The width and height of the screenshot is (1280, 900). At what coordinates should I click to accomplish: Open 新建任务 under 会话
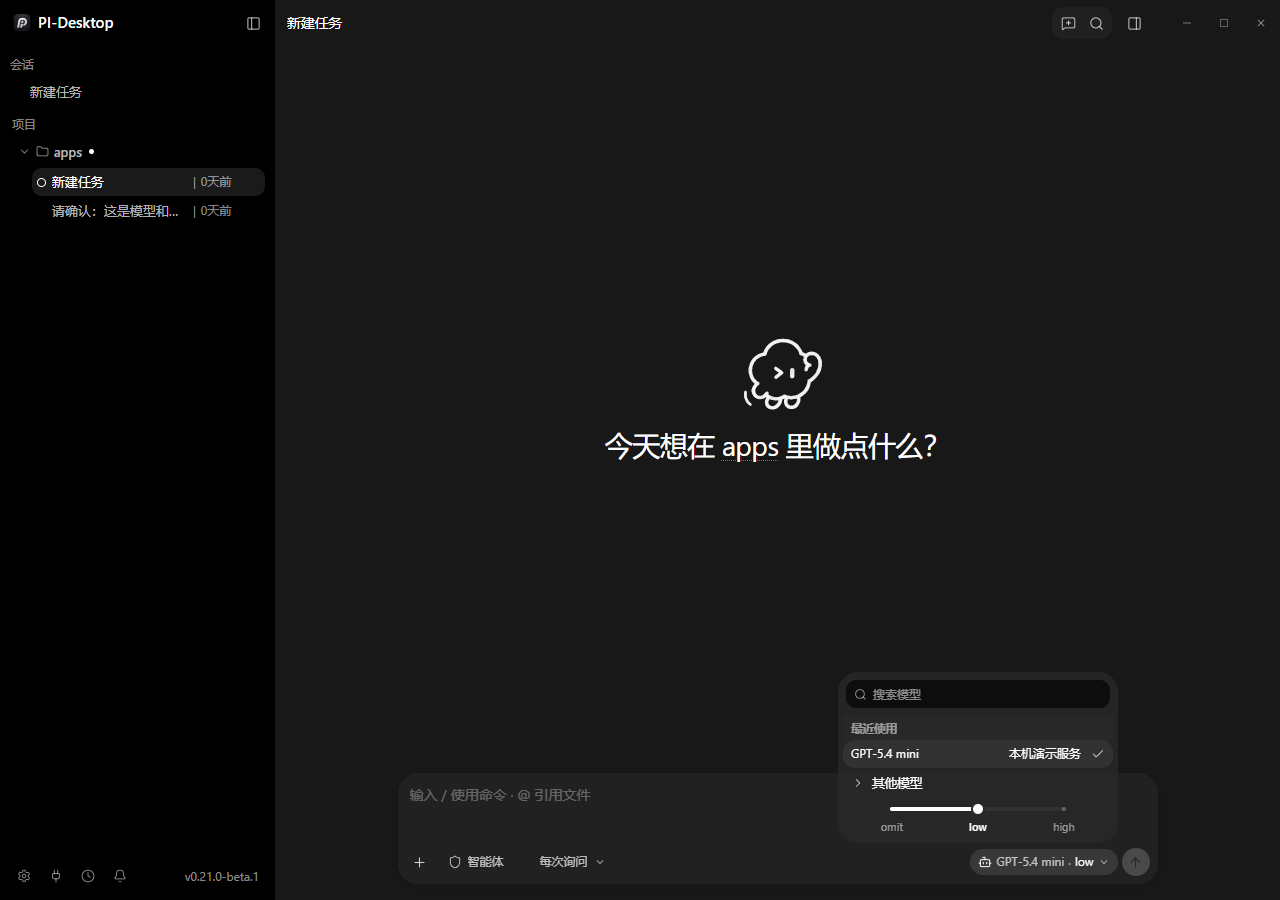point(56,92)
